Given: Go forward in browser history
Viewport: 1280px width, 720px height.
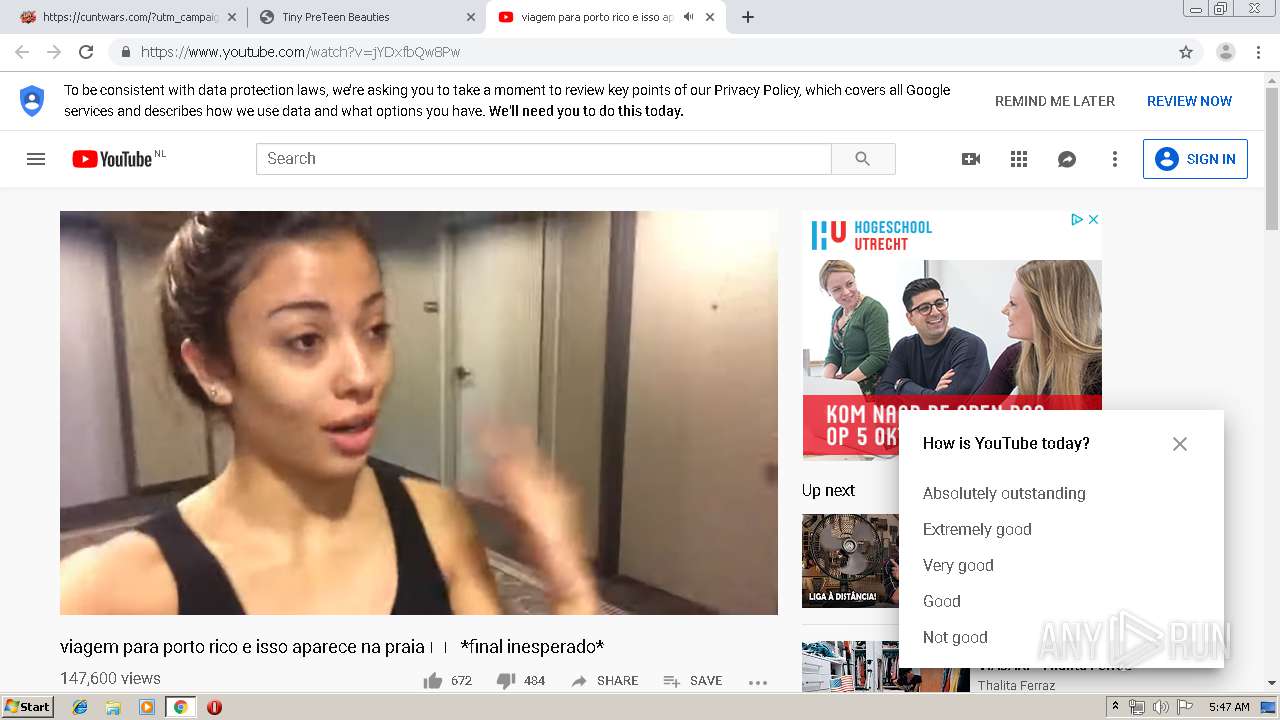Looking at the screenshot, I should click(x=54, y=52).
